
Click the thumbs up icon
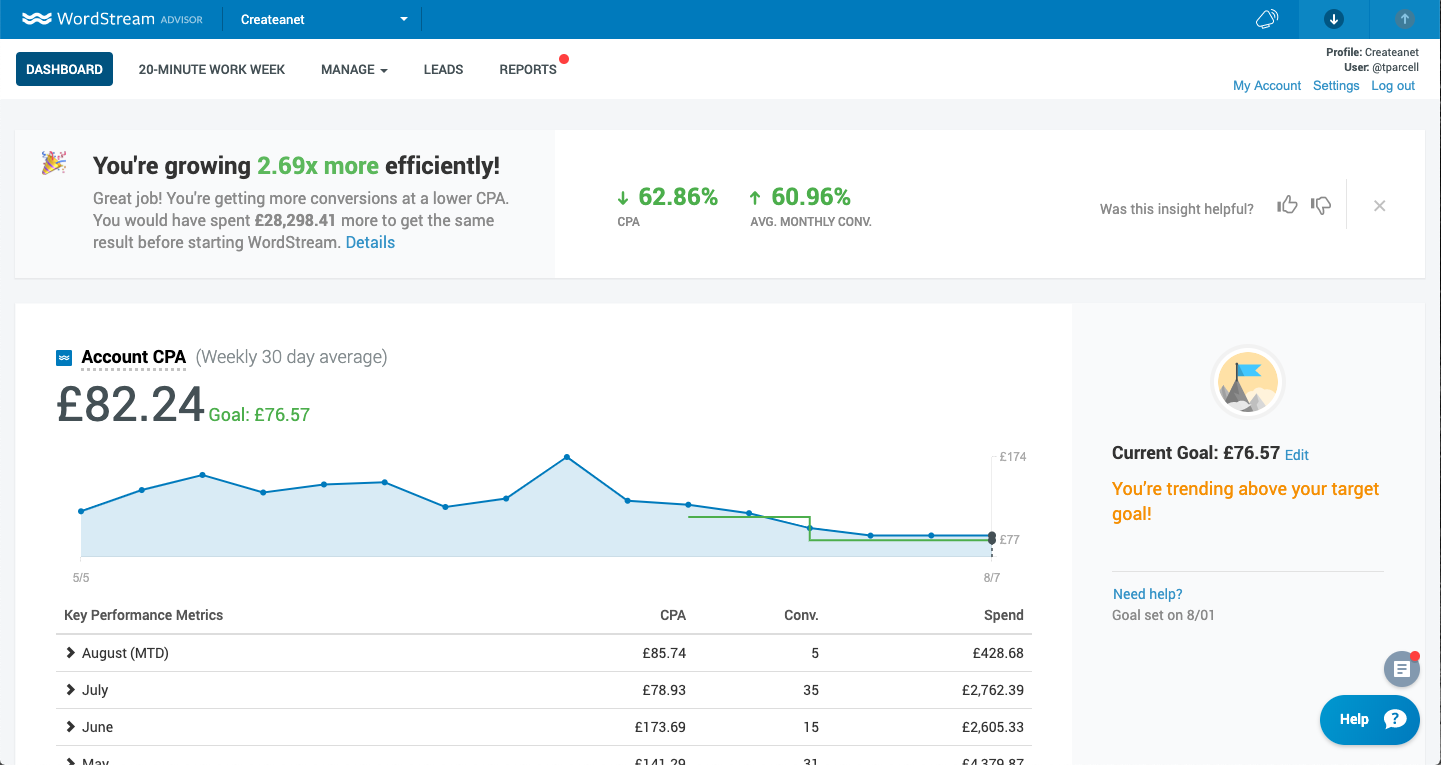tap(1287, 205)
